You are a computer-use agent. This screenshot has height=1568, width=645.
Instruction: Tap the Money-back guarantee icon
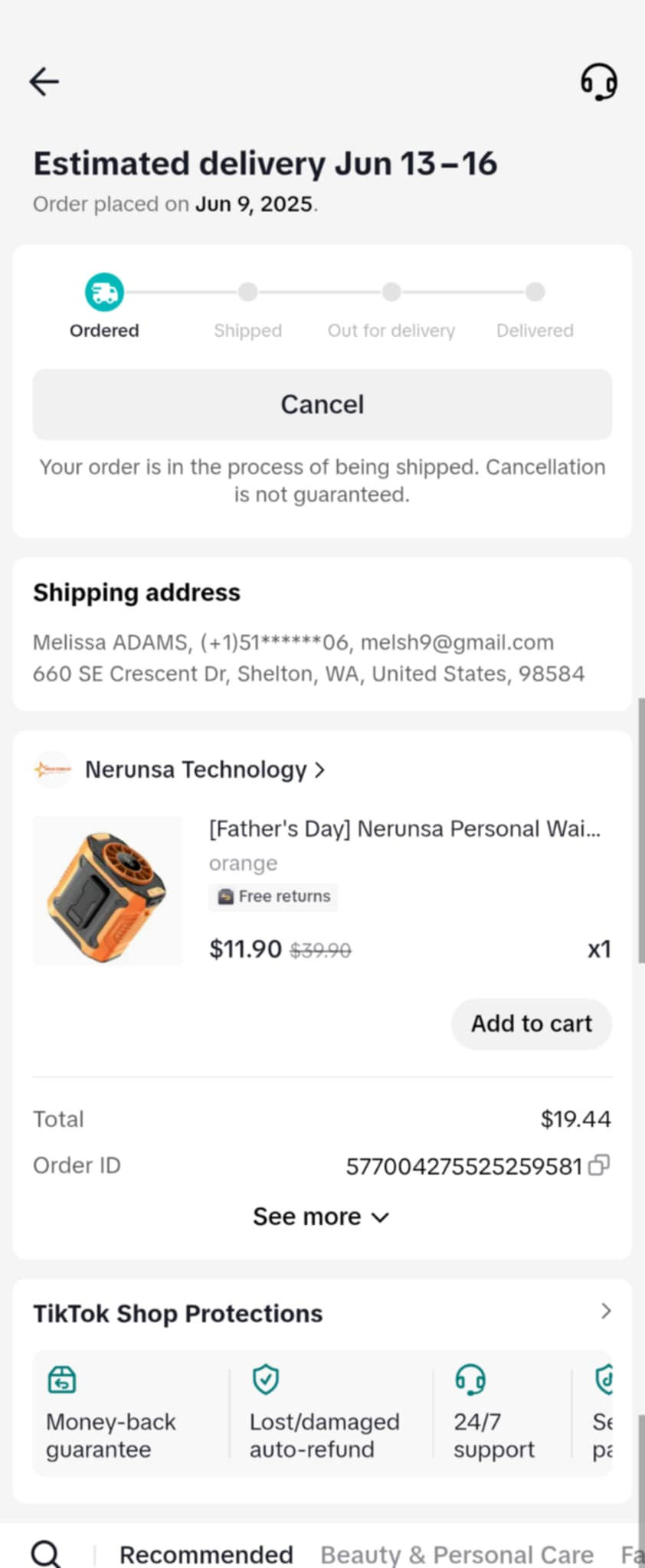pos(62,1380)
